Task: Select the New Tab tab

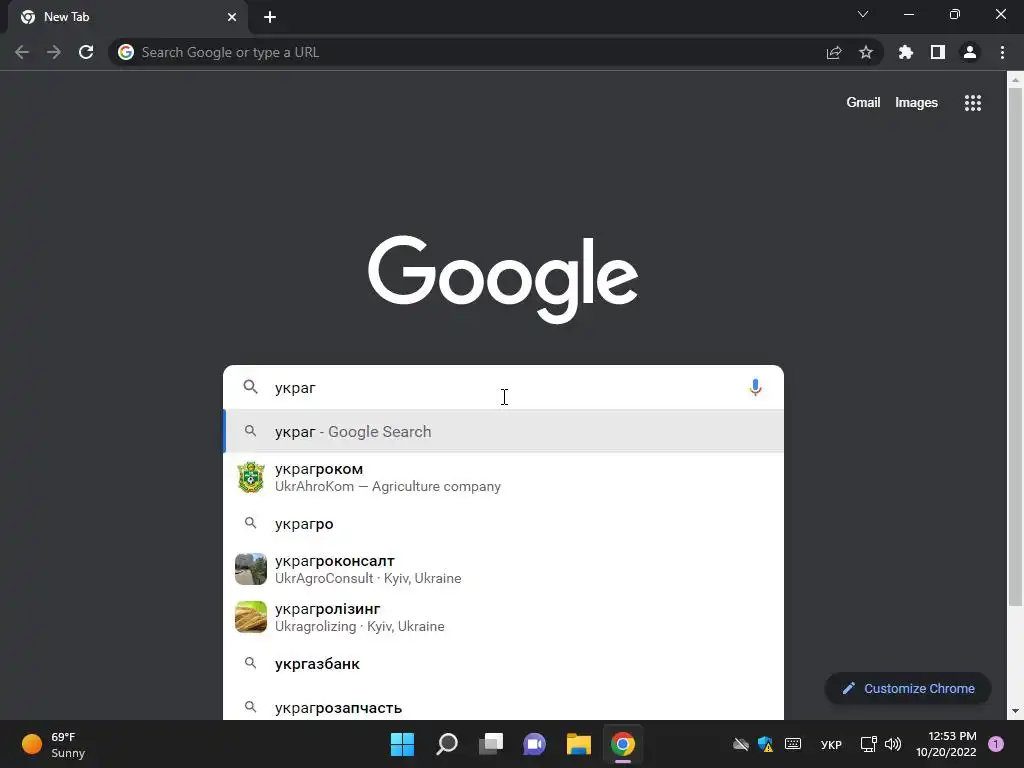Action: [127, 17]
